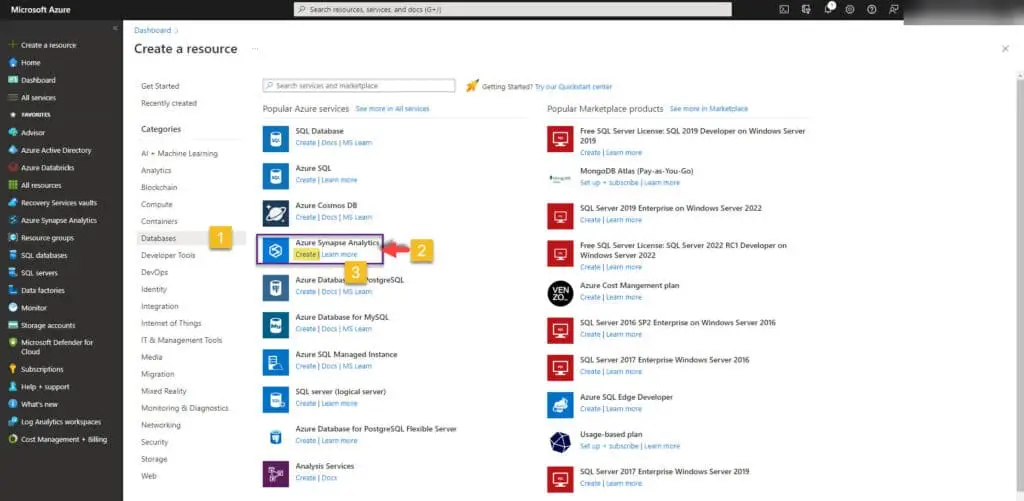Open the ellipsis menu beside Create a resource

pos(255,49)
